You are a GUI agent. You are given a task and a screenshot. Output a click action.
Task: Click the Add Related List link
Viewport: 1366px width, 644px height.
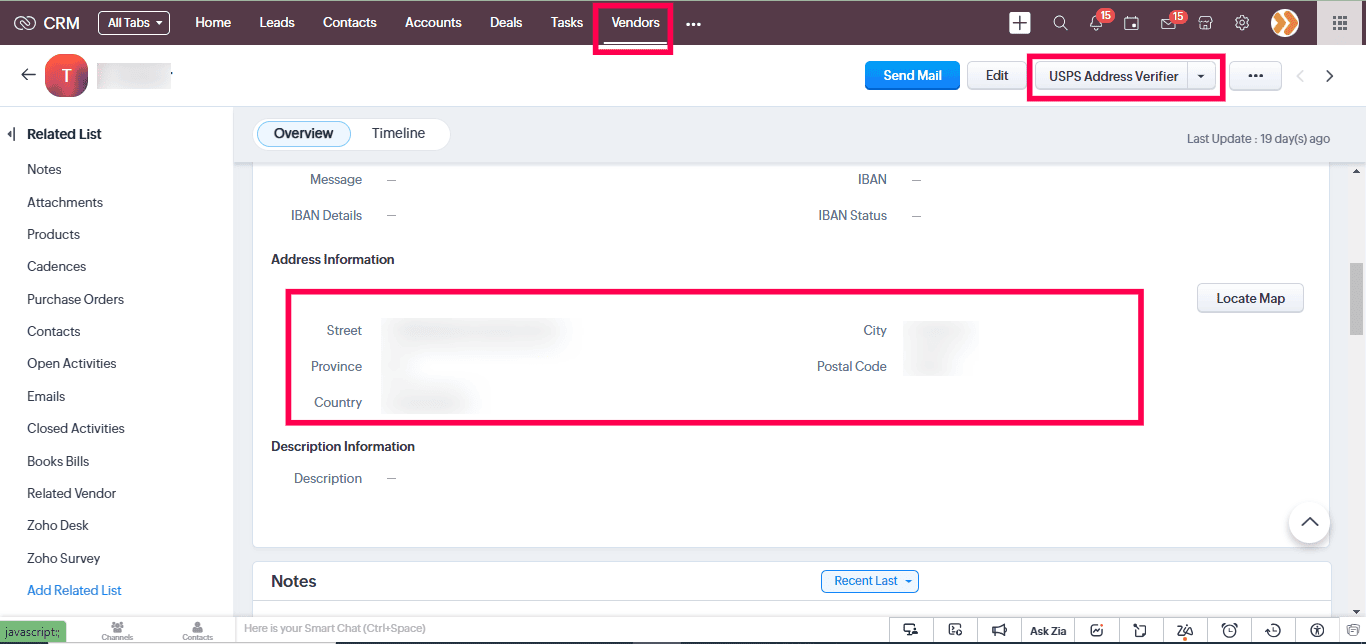coord(74,590)
